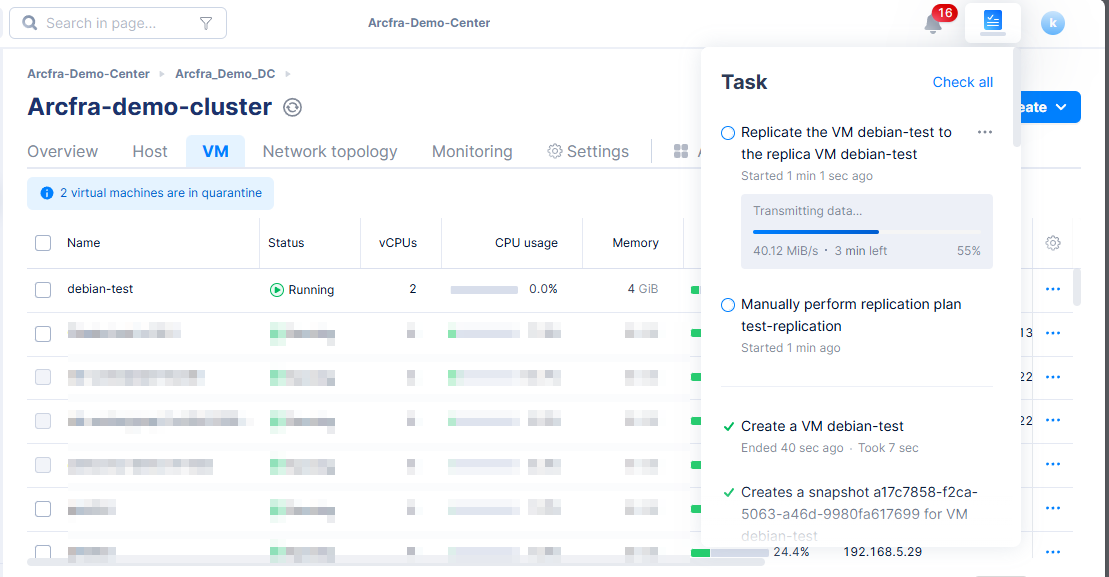Click the three-dot menu for debian-test row
The height and width of the screenshot is (577, 1109).
point(1052,289)
